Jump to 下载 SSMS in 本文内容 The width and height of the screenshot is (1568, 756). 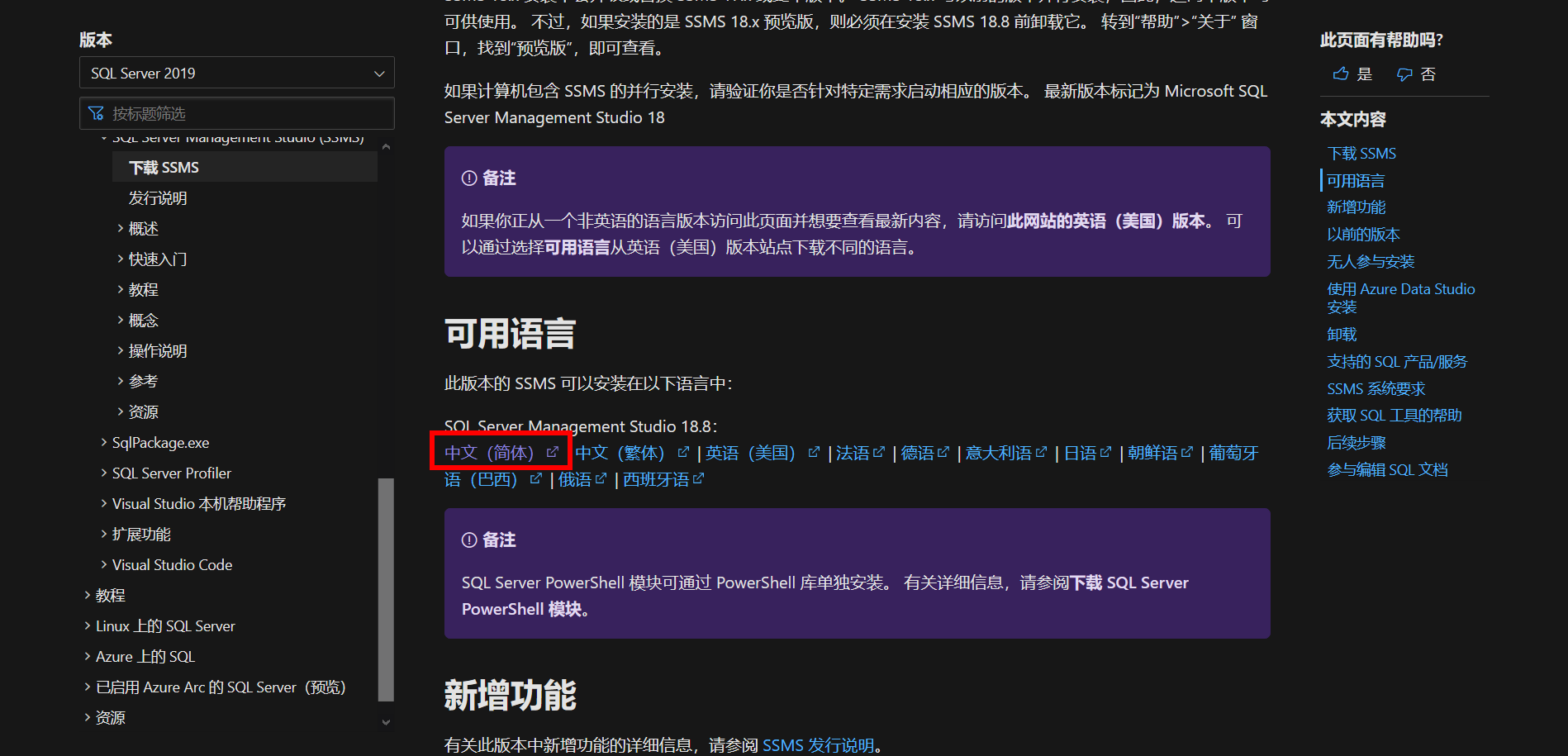coord(1361,153)
